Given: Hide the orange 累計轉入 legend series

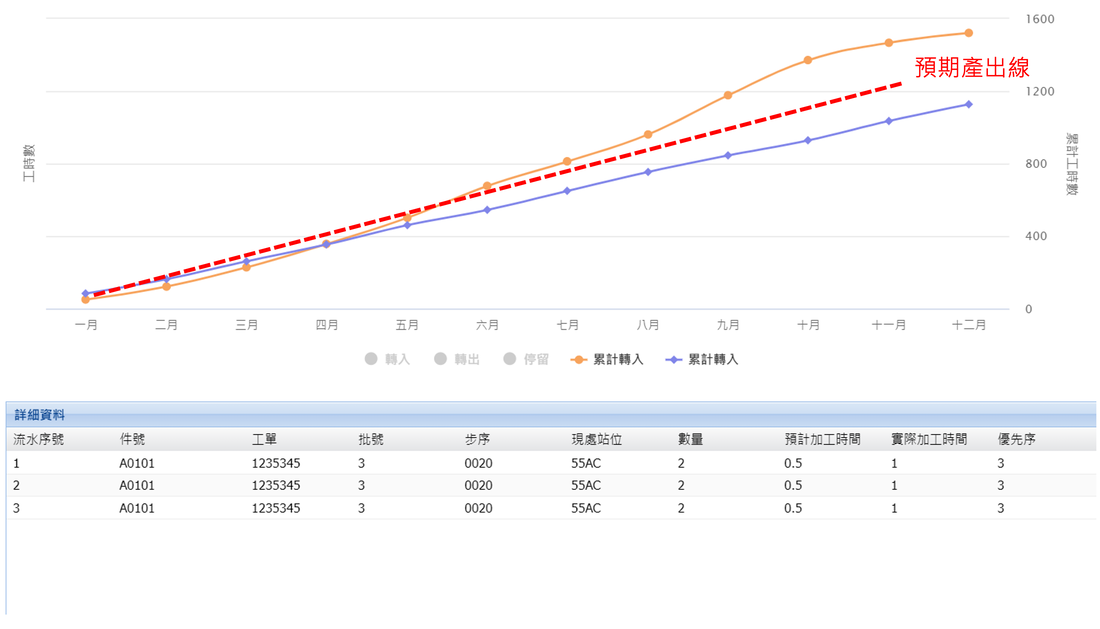Looking at the screenshot, I should tap(607, 359).
